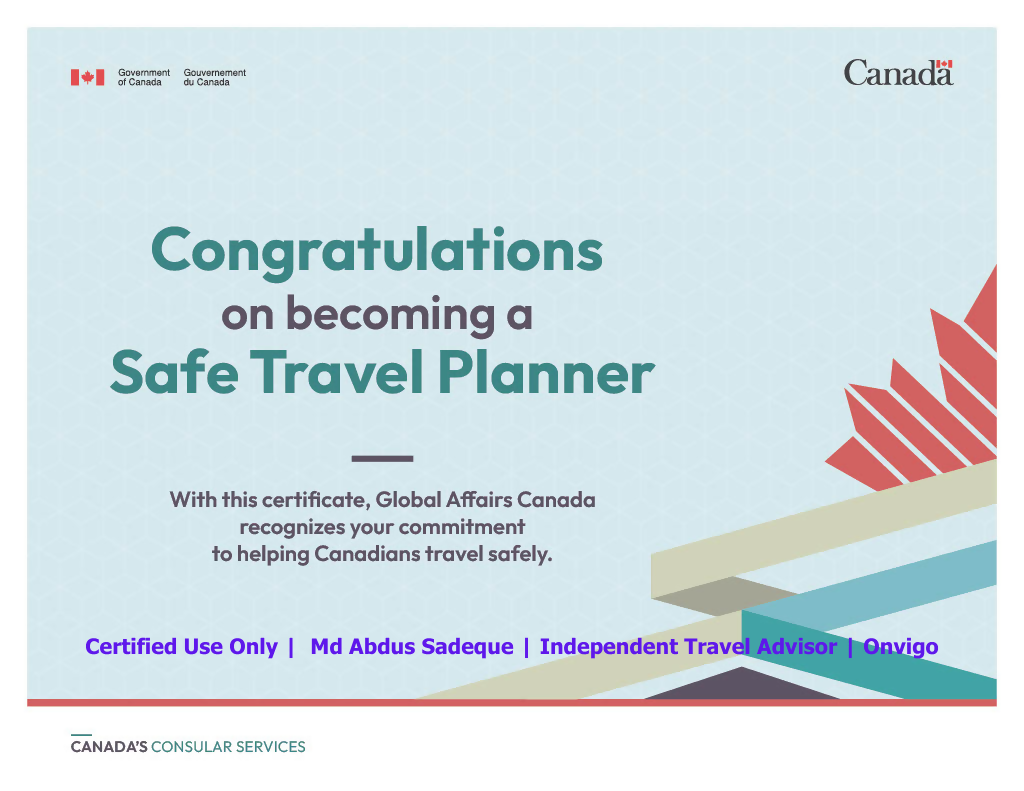Click the small flag above the Canada wordmark
This screenshot has height=791, width=1024.
(944, 64)
